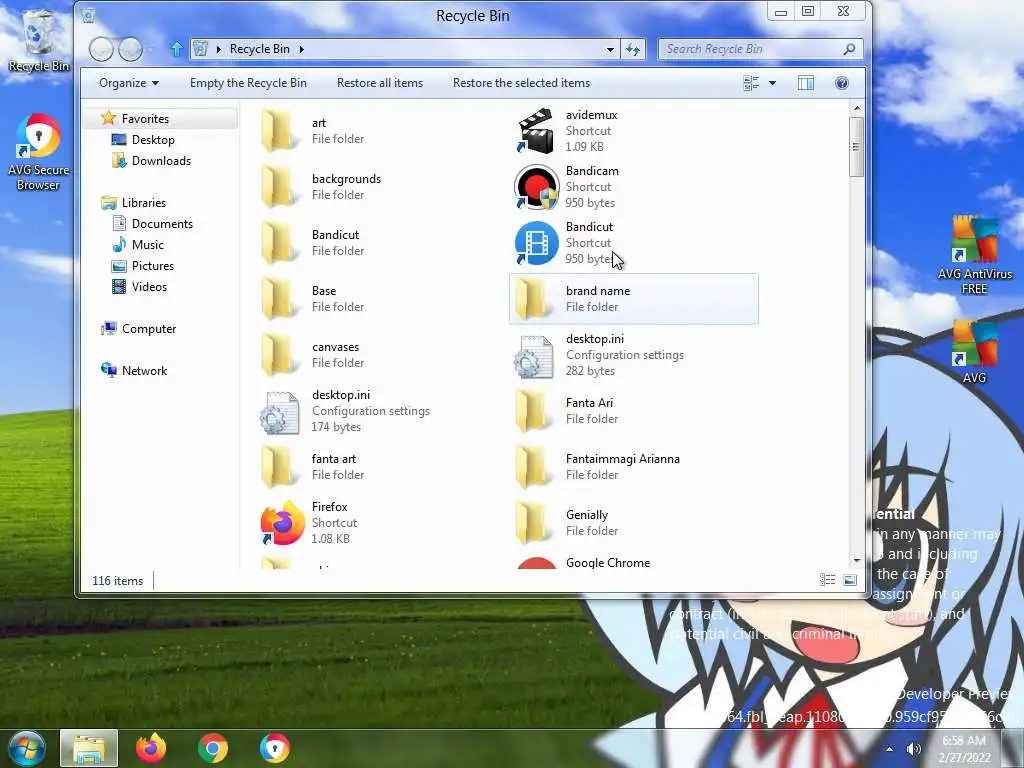
Task: Click the file list scroll down arrow
Action: click(x=857, y=560)
